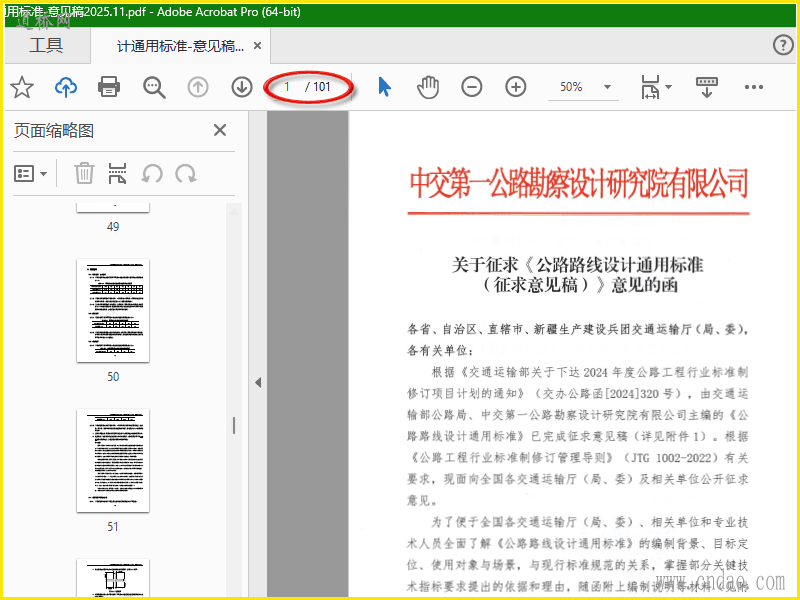Click the scrolling mode keyboard icon
800x600 pixels.
[x=707, y=87]
